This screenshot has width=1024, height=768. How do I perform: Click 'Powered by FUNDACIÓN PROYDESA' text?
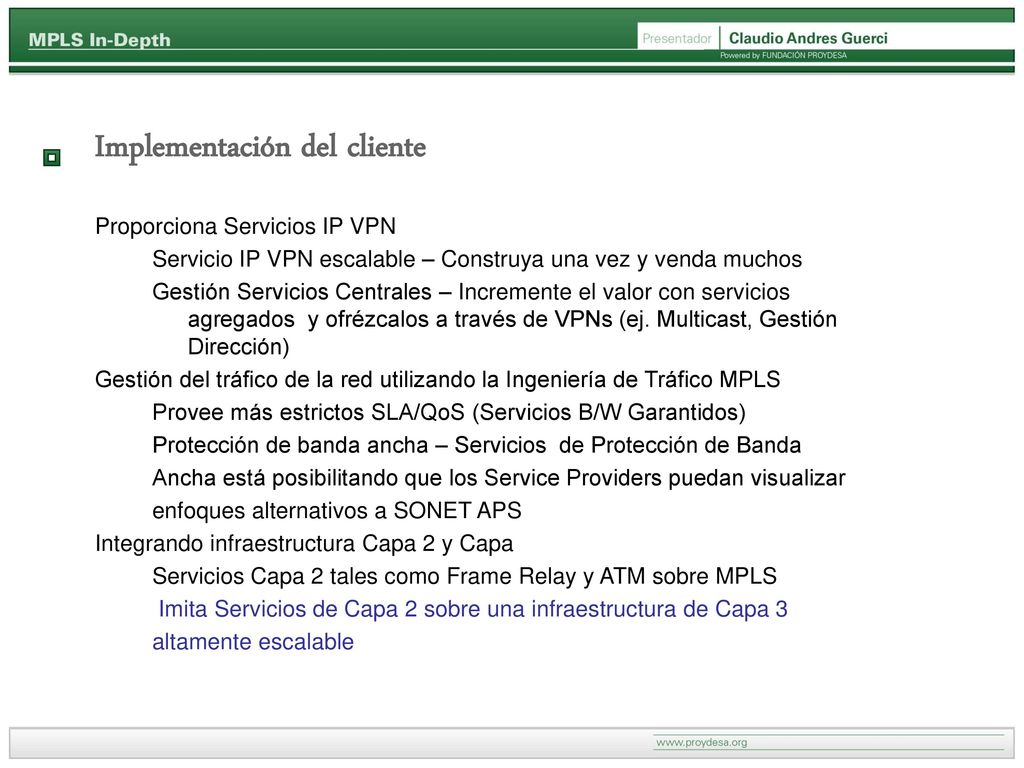[x=783, y=56]
